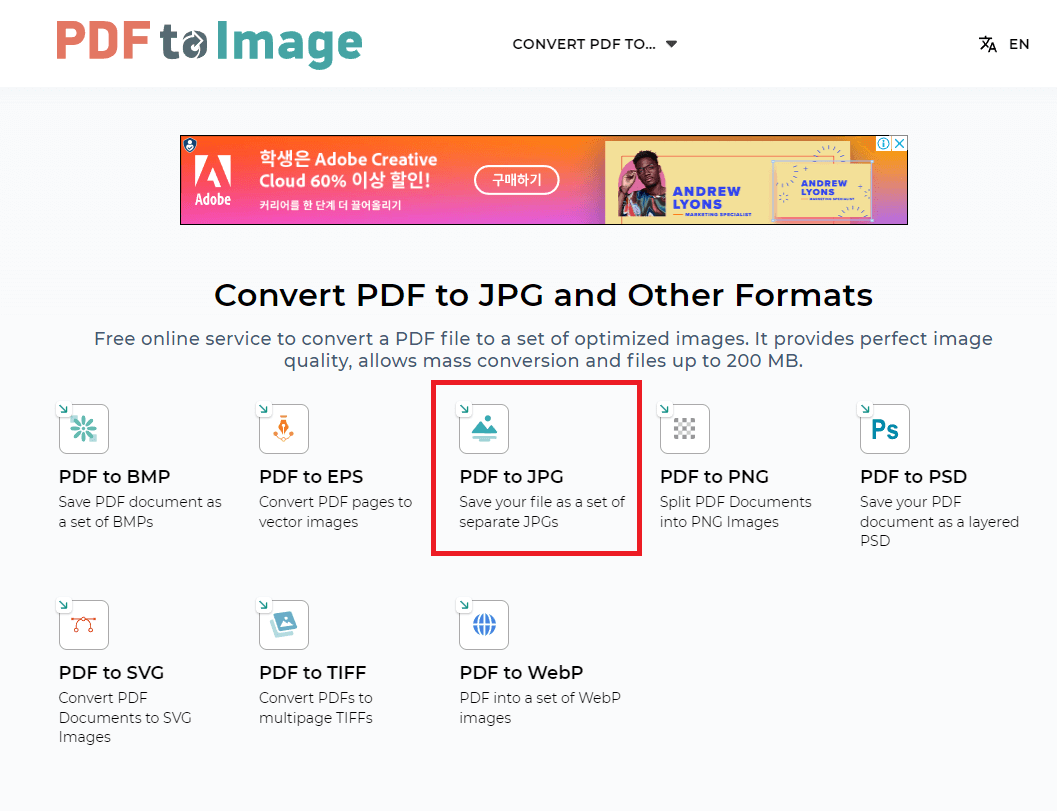Close the Adobe advertisement banner
1057x811 pixels.
899,143
